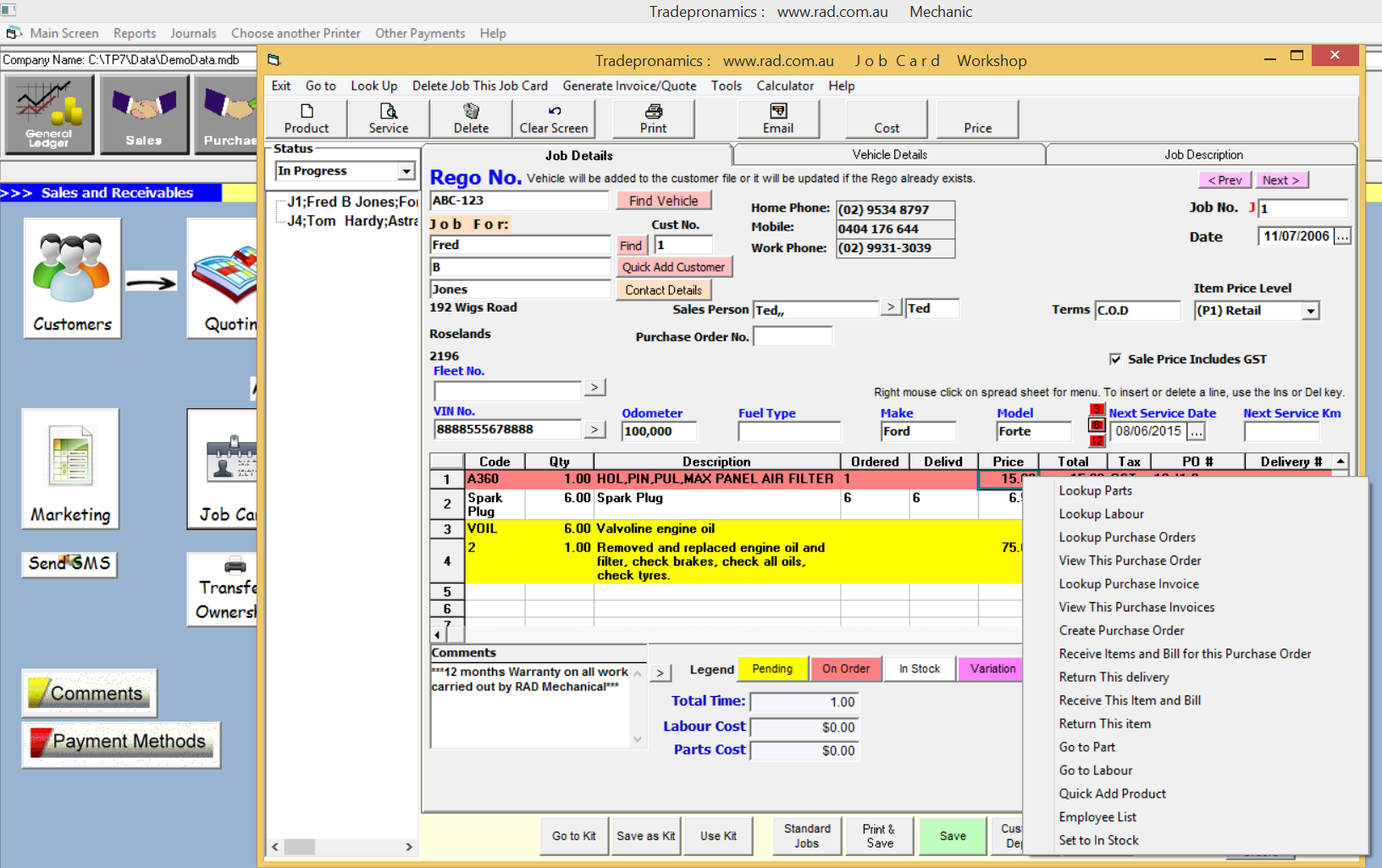Select Quick Add Product in context menu
Viewport: 1382px width, 868px height.
pyautogui.click(x=1112, y=793)
